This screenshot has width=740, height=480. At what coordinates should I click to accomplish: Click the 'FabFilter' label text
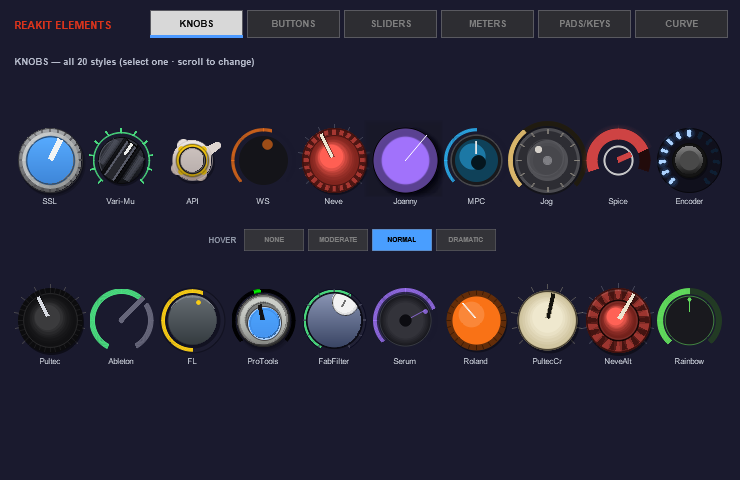pos(334,361)
